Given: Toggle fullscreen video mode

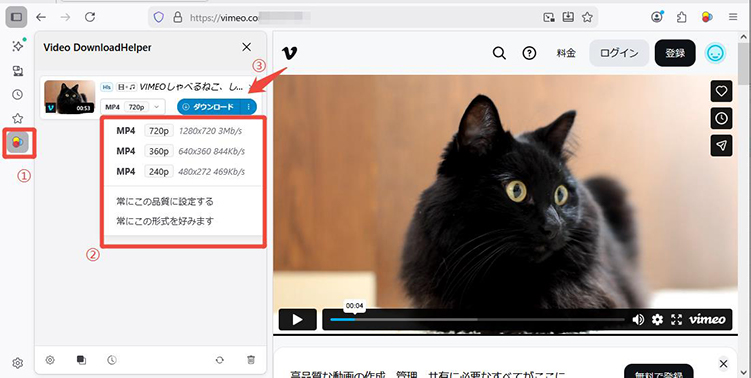Looking at the screenshot, I should 676,320.
